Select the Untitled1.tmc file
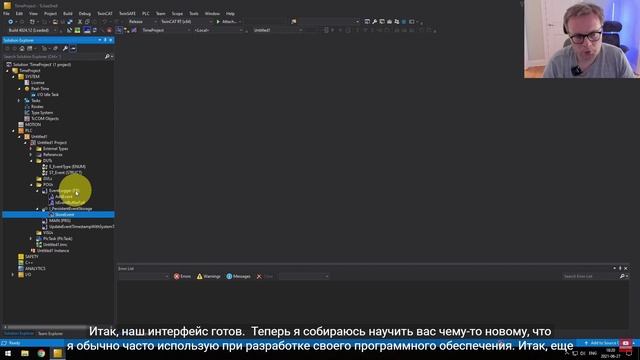 coord(55,244)
